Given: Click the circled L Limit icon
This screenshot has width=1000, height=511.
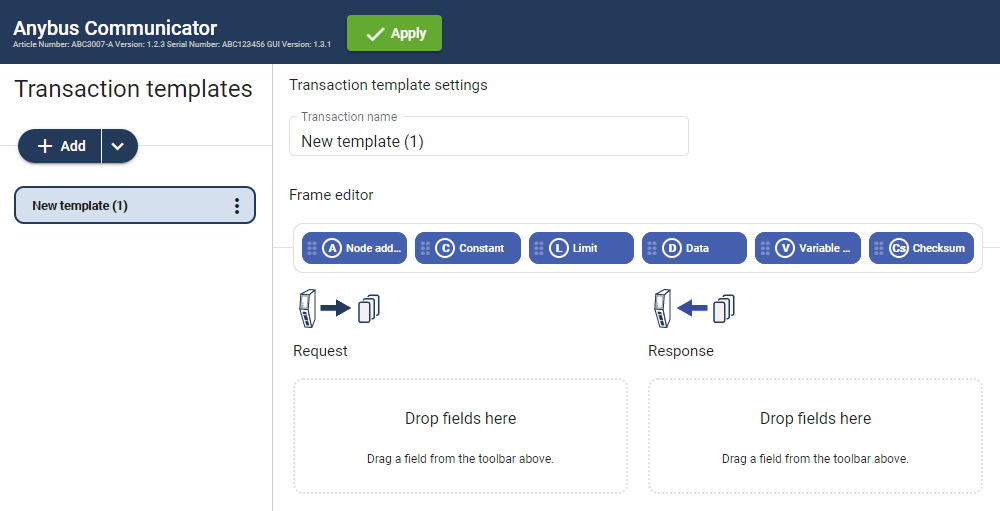Looking at the screenshot, I should coord(559,248).
